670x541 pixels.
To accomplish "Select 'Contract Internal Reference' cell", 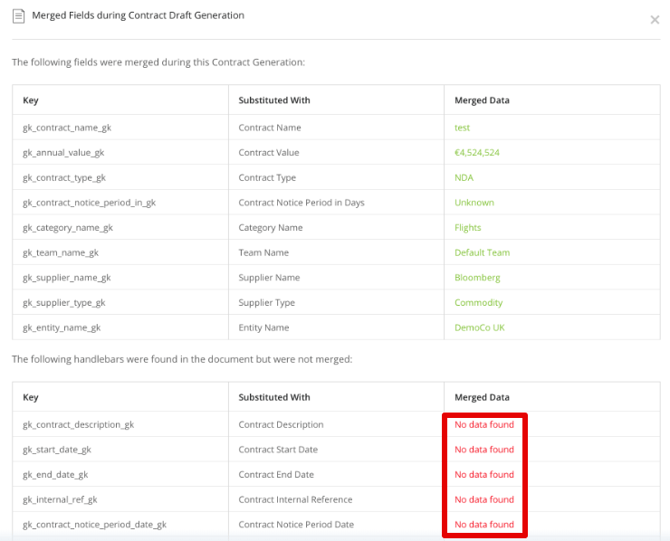I will [x=295, y=500].
